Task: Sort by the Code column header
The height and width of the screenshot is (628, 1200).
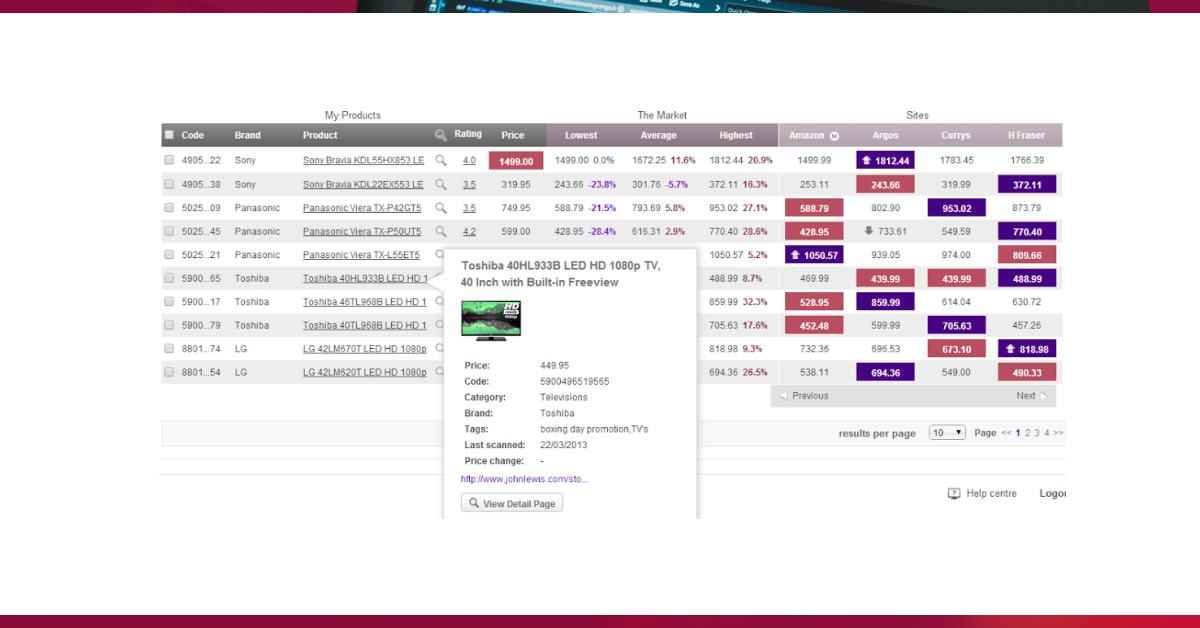Action: [x=193, y=135]
